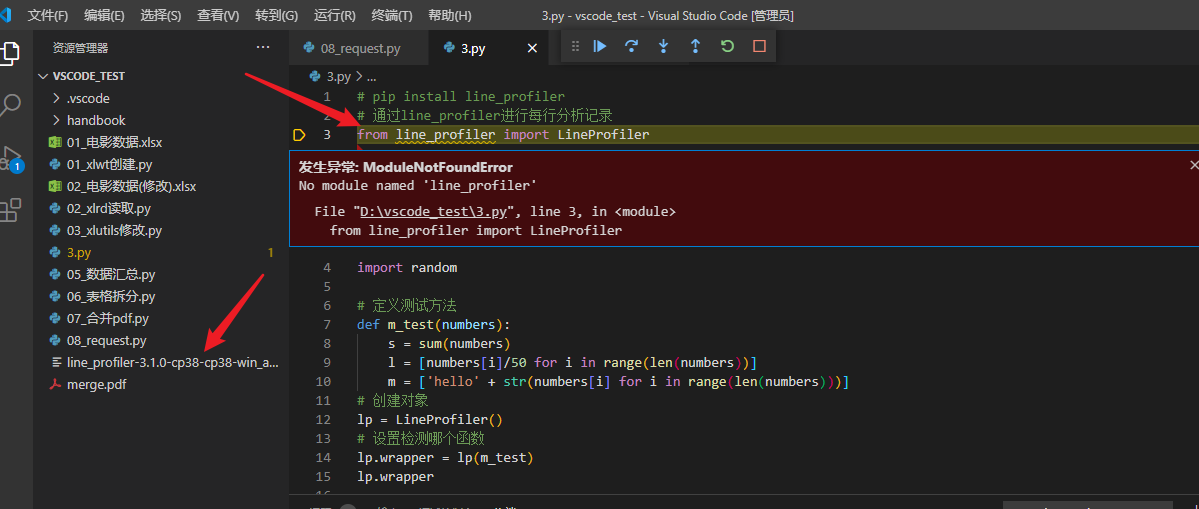Click the VS Code logo in title bar
1199x509 pixels.
pyautogui.click(x=7, y=15)
